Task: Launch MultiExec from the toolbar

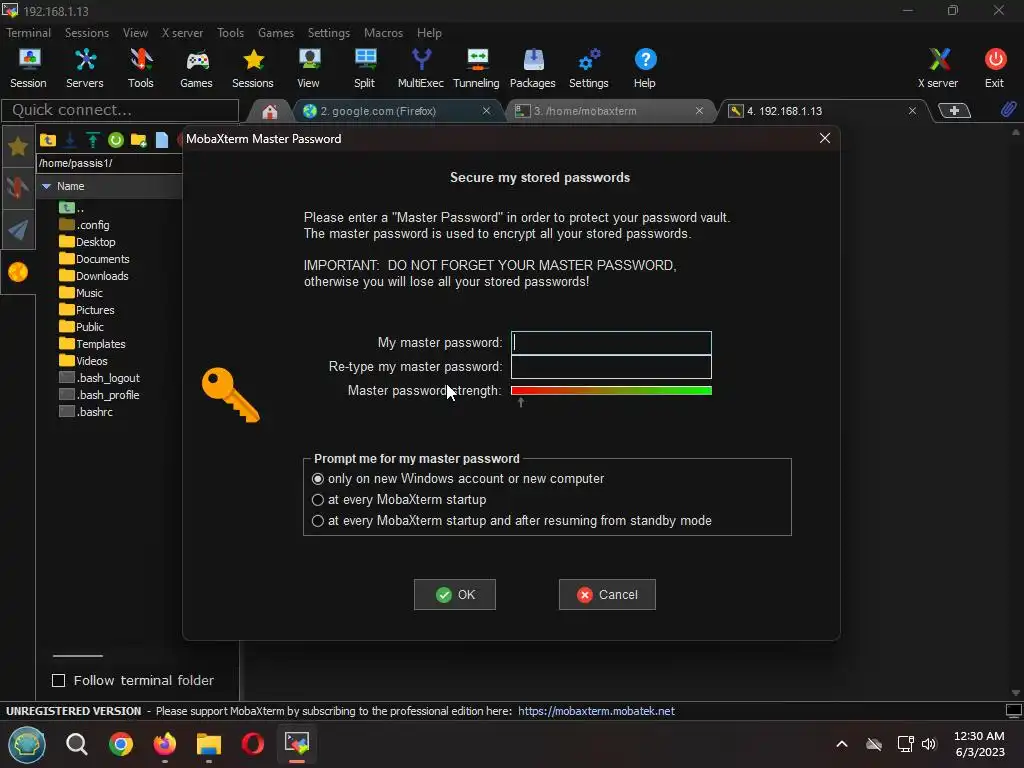Action: (421, 68)
